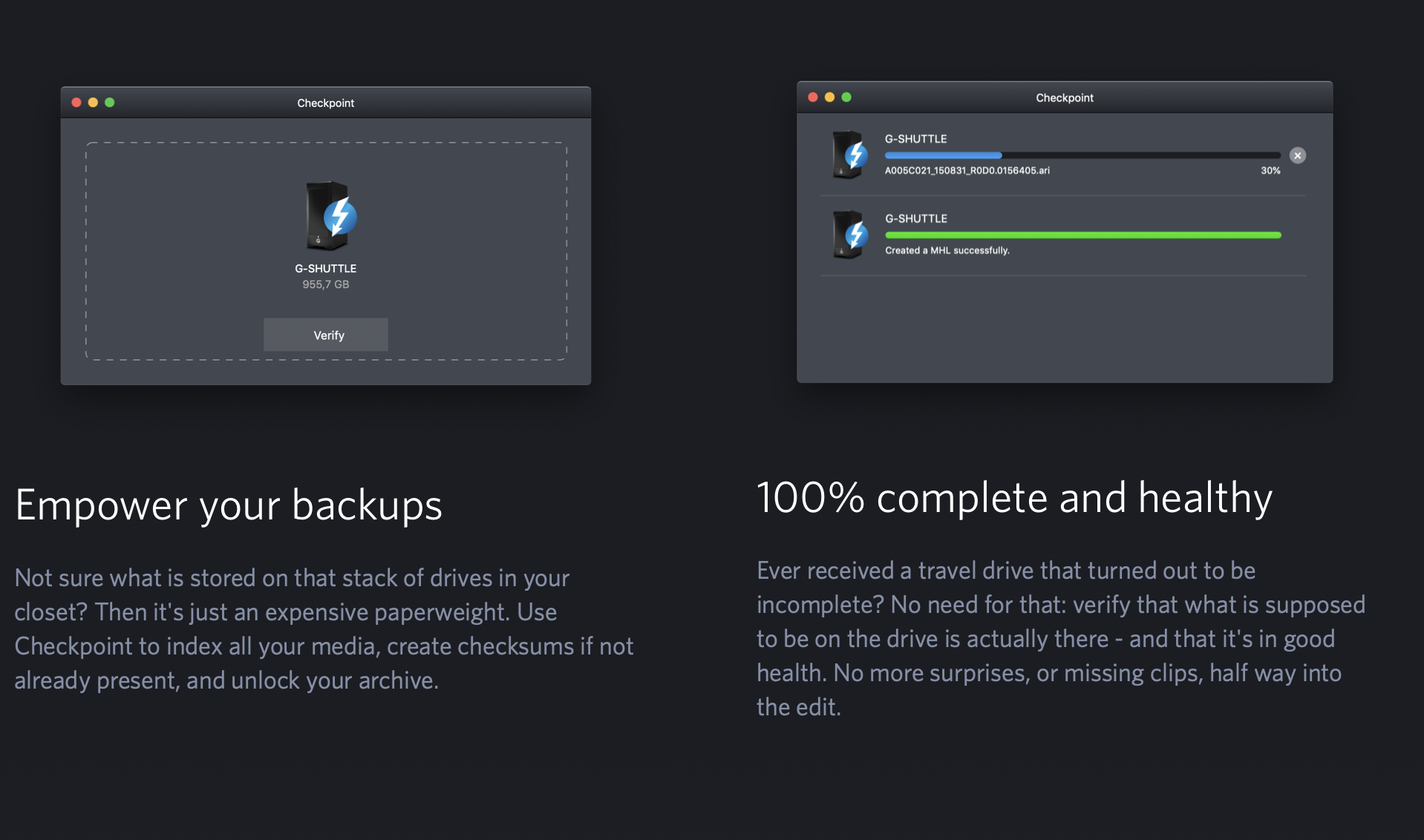
Task: Click the G-SHUTTLE drive icon beside 30% progress
Action: 850,154
